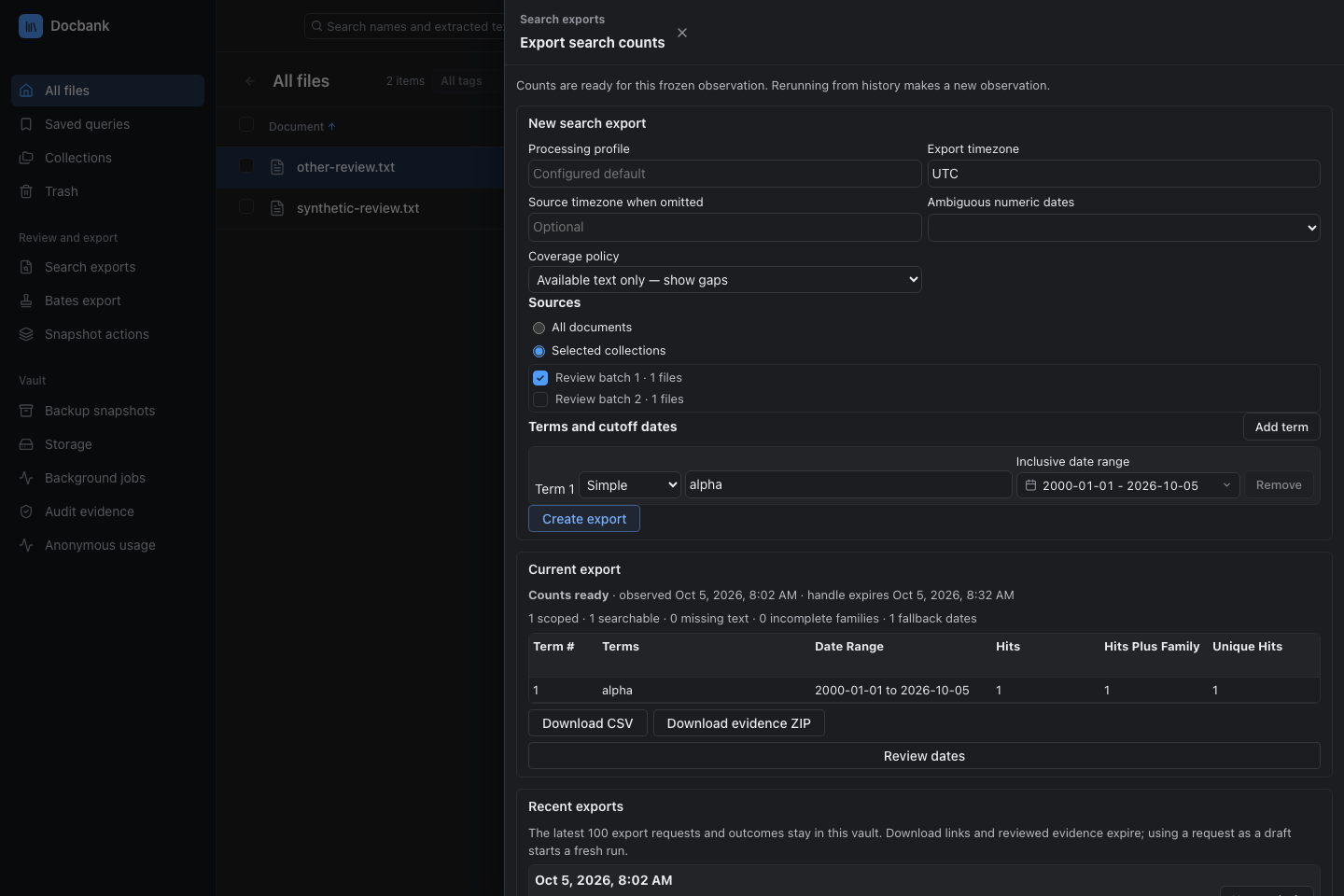Click the Background jobs activity icon

click(26, 478)
